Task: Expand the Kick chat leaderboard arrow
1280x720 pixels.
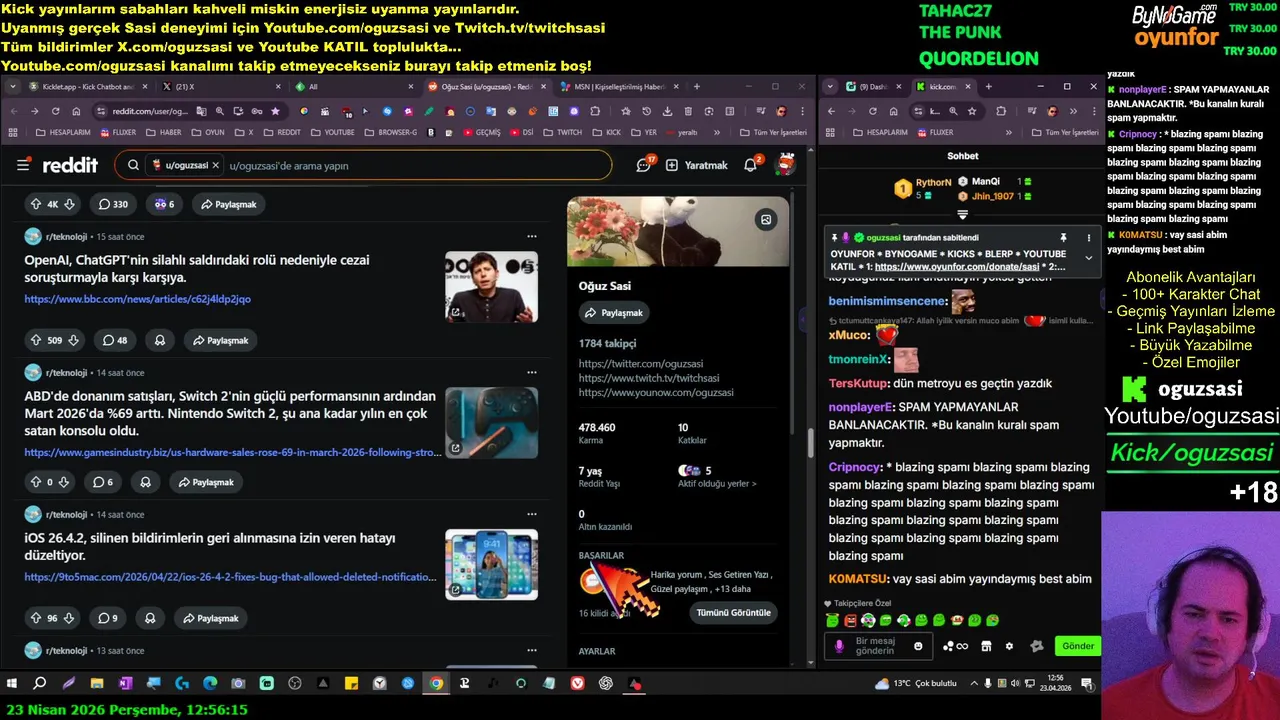Action: pyautogui.click(x=962, y=214)
